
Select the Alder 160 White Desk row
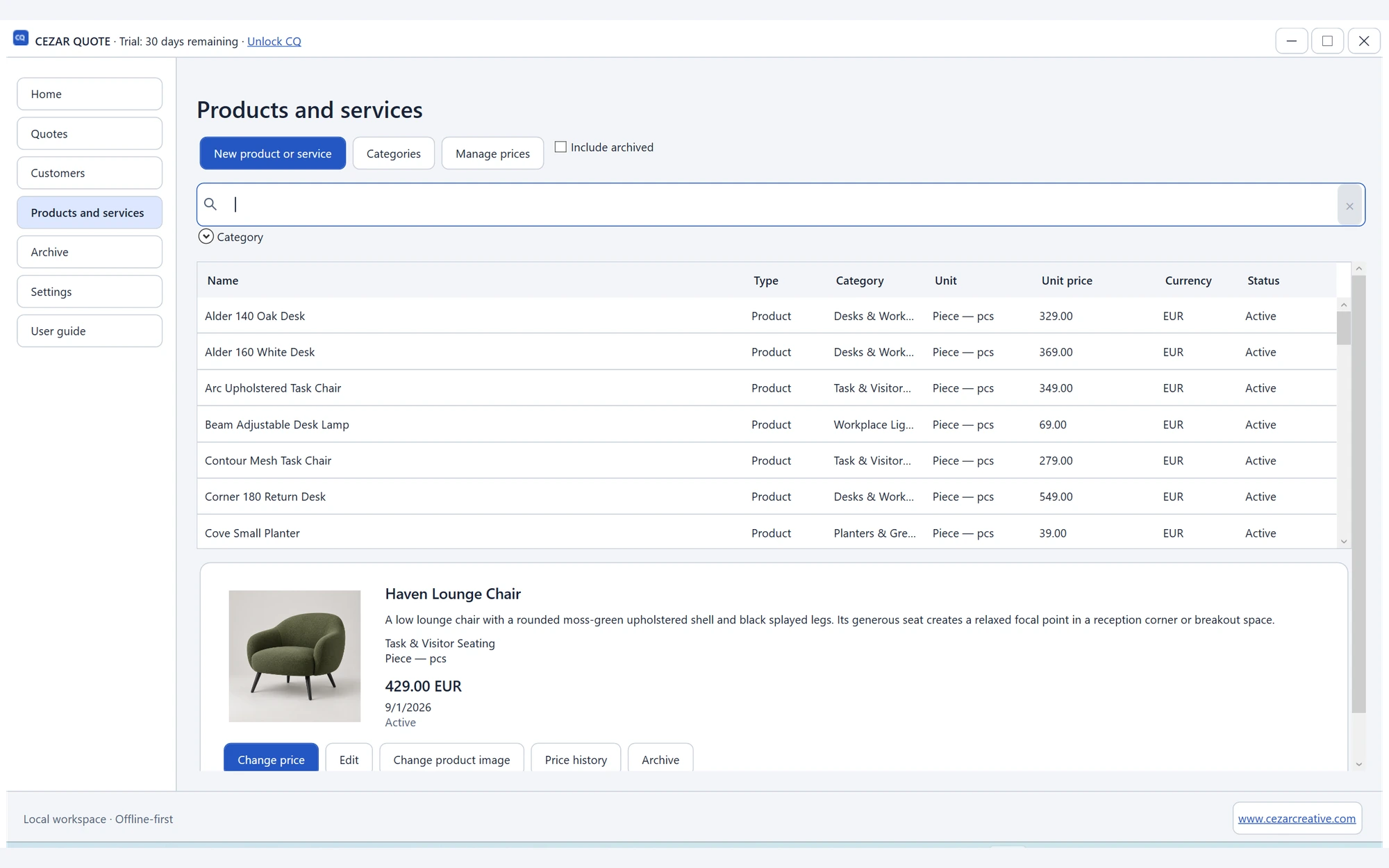click(767, 352)
